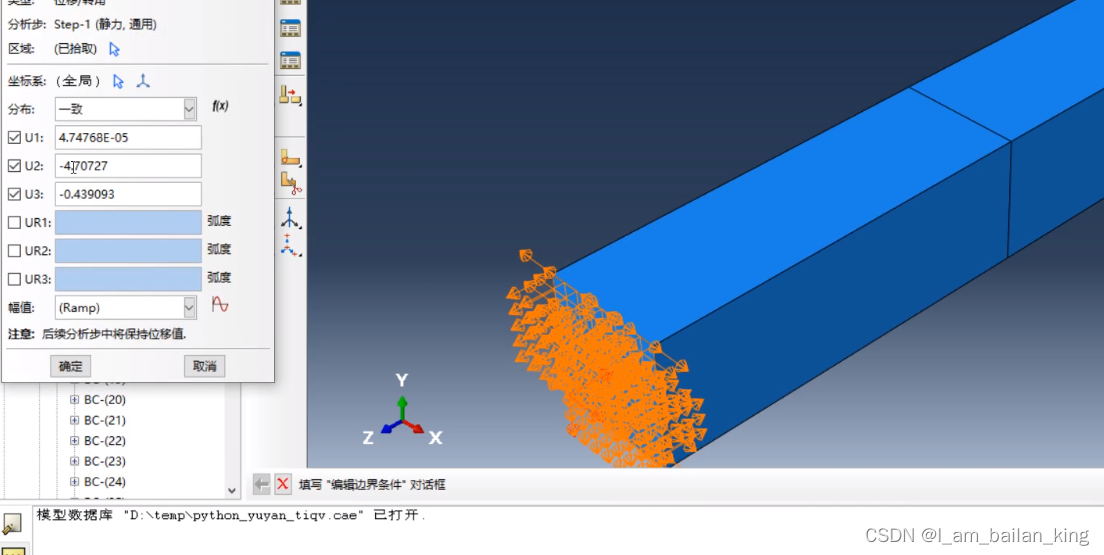The height and width of the screenshot is (555, 1104).
Task: Click the datum point creation tool
Action: coord(290,245)
